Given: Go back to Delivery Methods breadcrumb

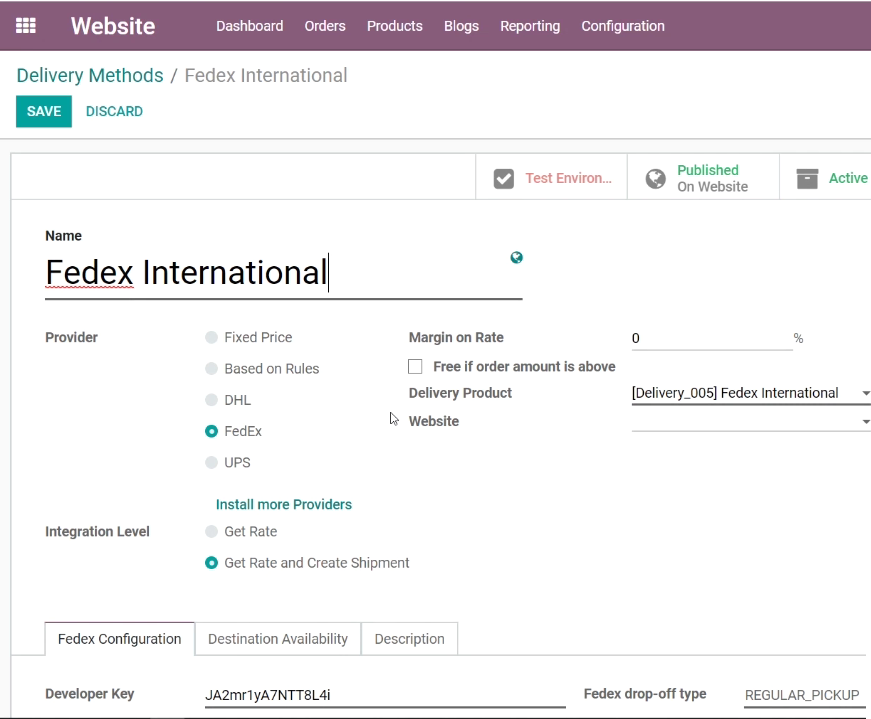Looking at the screenshot, I should [x=90, y=76].
